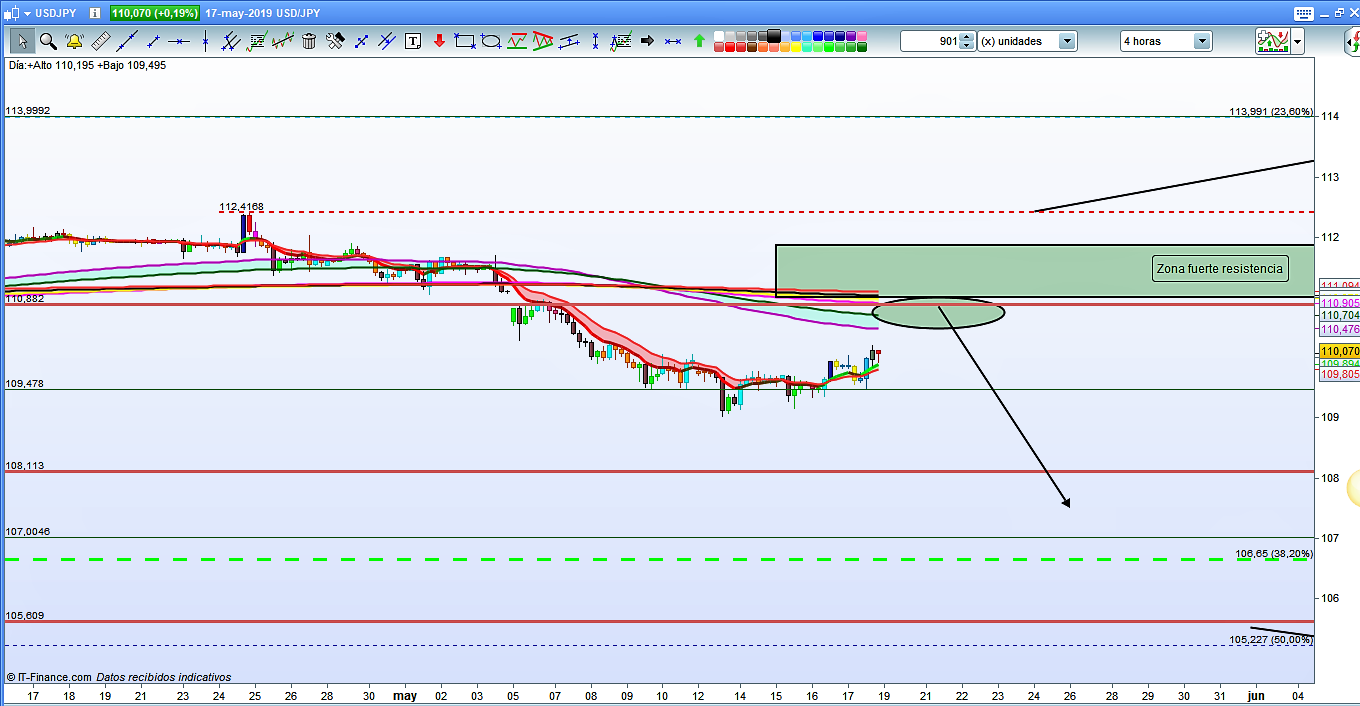The width and height of the screenshot is (1360, 706).
Task: Select the ruler measurement tool
Action: (100, 41)
